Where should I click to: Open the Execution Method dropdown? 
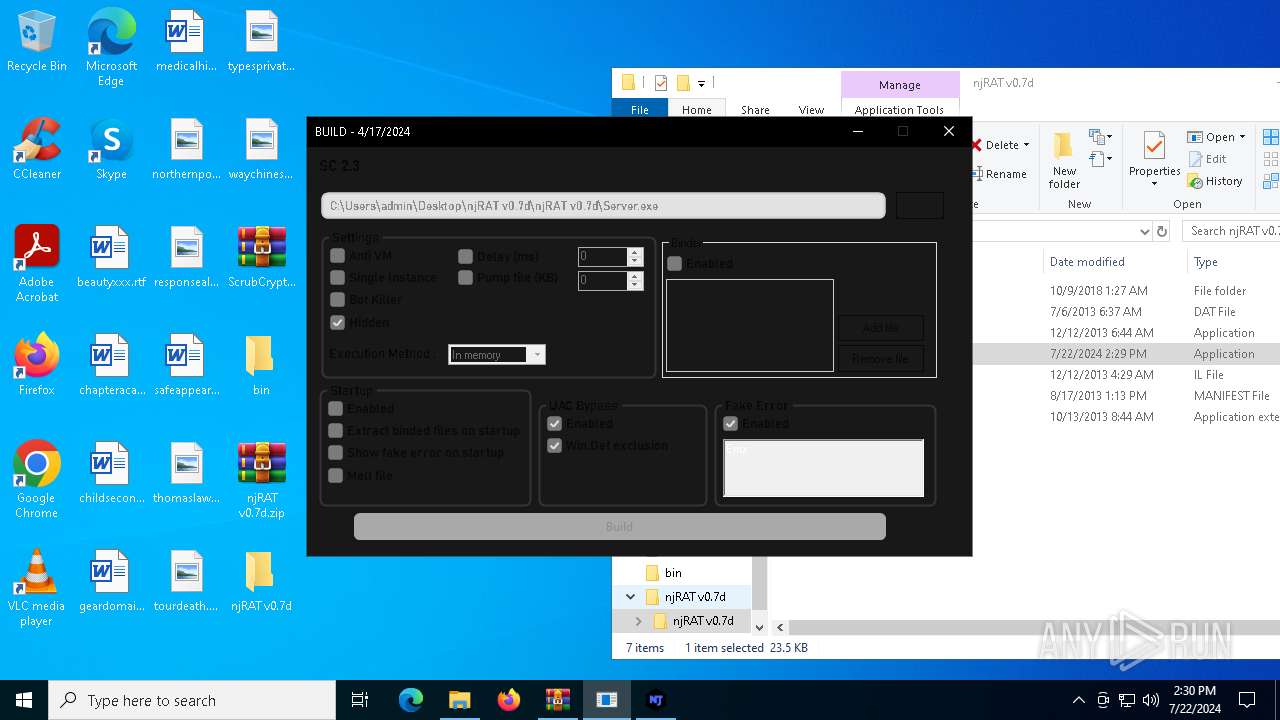537,355
